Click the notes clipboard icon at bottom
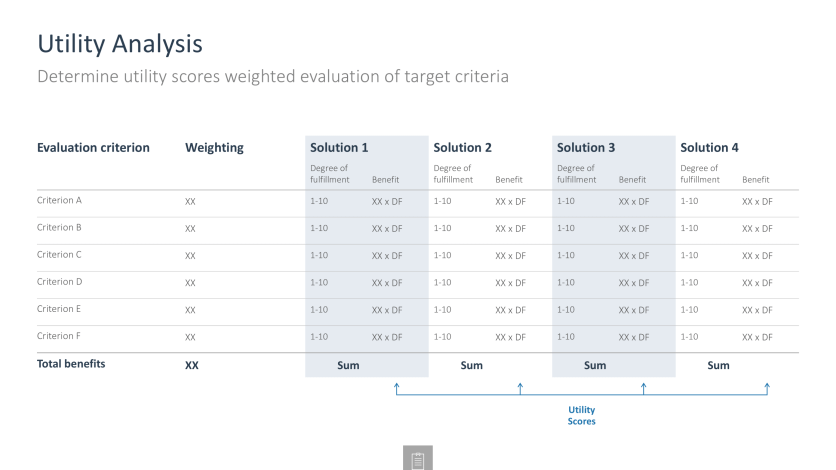 [417, 458]
